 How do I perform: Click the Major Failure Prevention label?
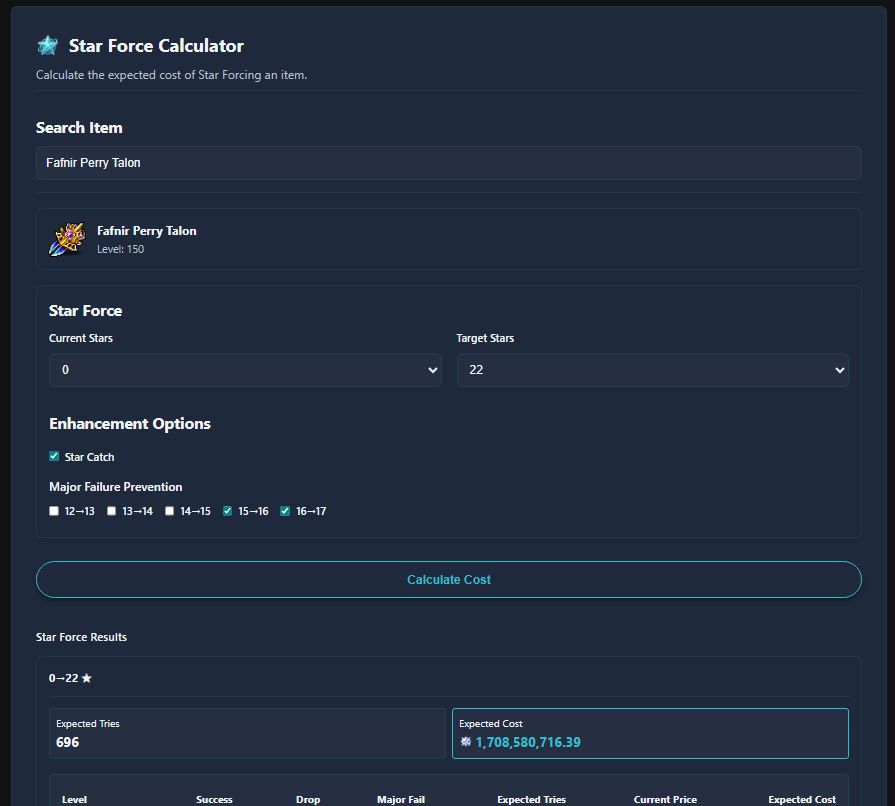(x=116, y=487)
